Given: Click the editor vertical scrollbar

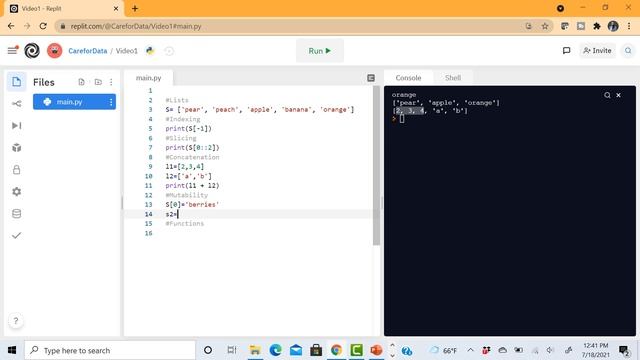Looking at the screenshot, I should (376, 166).
